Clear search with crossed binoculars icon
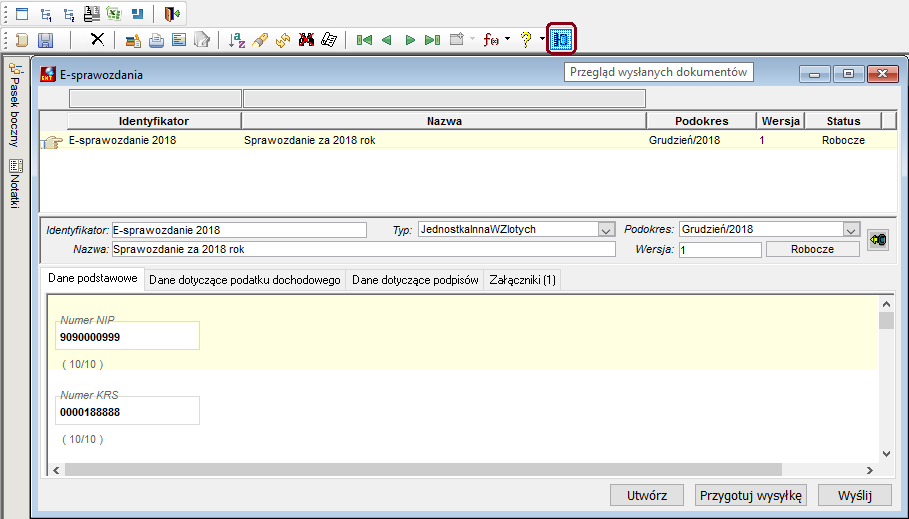 click(x=306, y=40)
